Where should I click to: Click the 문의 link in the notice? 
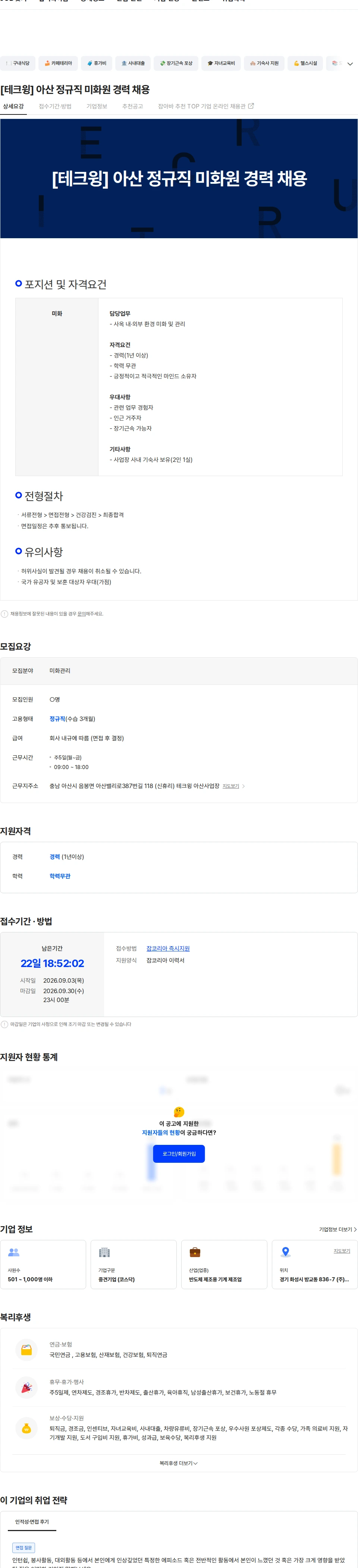(81, 614)
